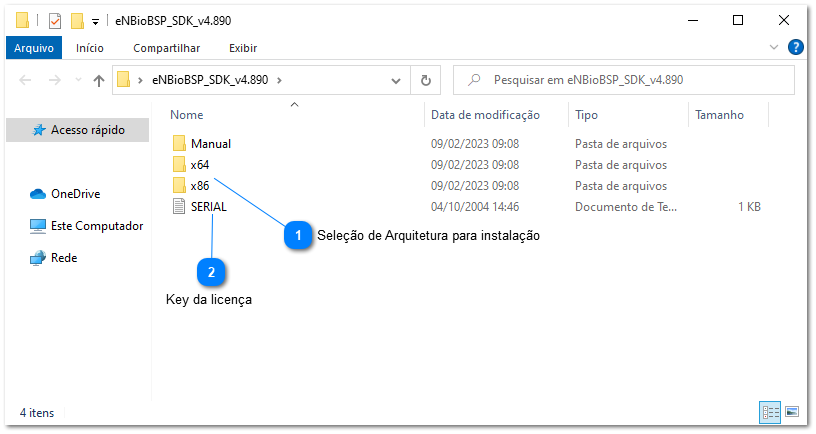The width and height of the screenshot is (816, 434).
Task: Click the search box Pesquisar em eNBioBSP_SDK_v4.890
Action: click(623, 80)
